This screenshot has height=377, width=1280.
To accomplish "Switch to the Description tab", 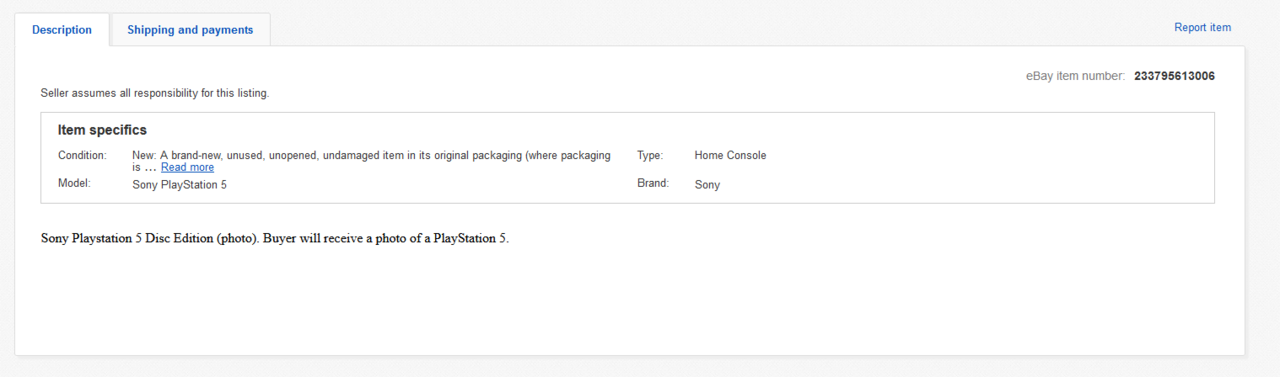I will (x=62, y=30).
